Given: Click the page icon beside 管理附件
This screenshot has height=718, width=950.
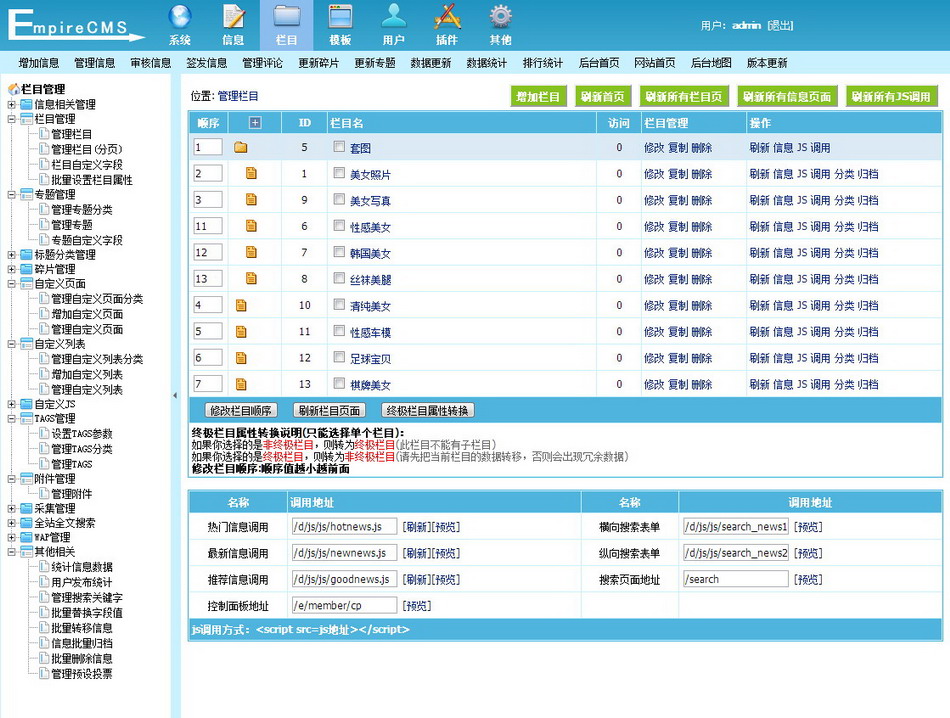Looking at the screenshot, I should point(44,494).
